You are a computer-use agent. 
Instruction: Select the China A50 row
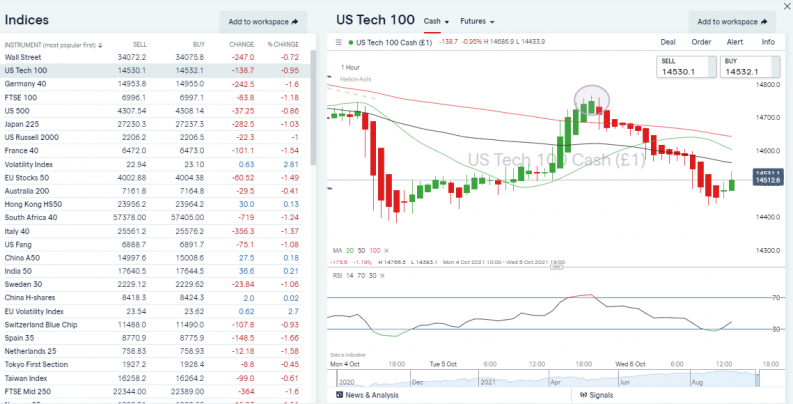153,258
